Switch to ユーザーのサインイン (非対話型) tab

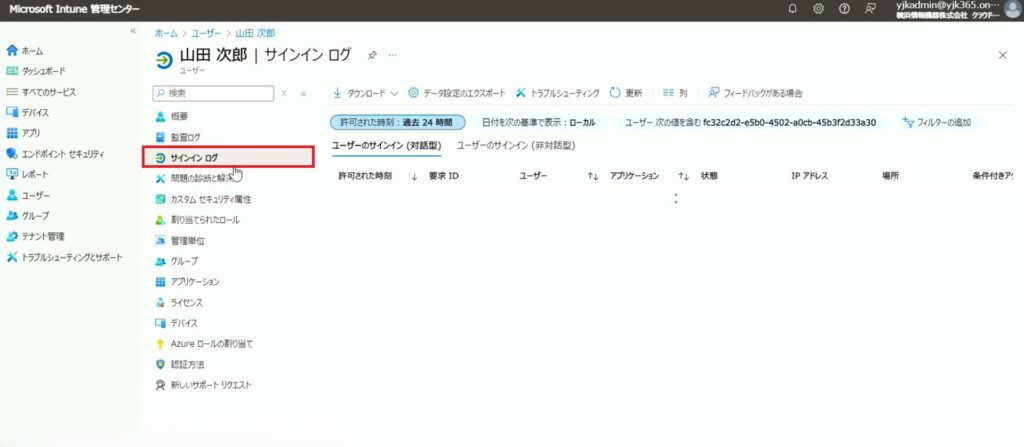515,145
